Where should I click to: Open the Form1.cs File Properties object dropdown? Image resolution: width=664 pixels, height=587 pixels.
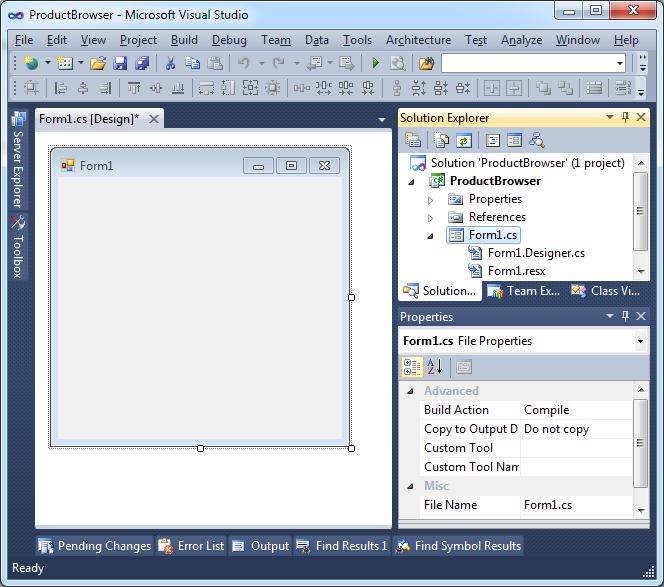click(x=640, y=341)
